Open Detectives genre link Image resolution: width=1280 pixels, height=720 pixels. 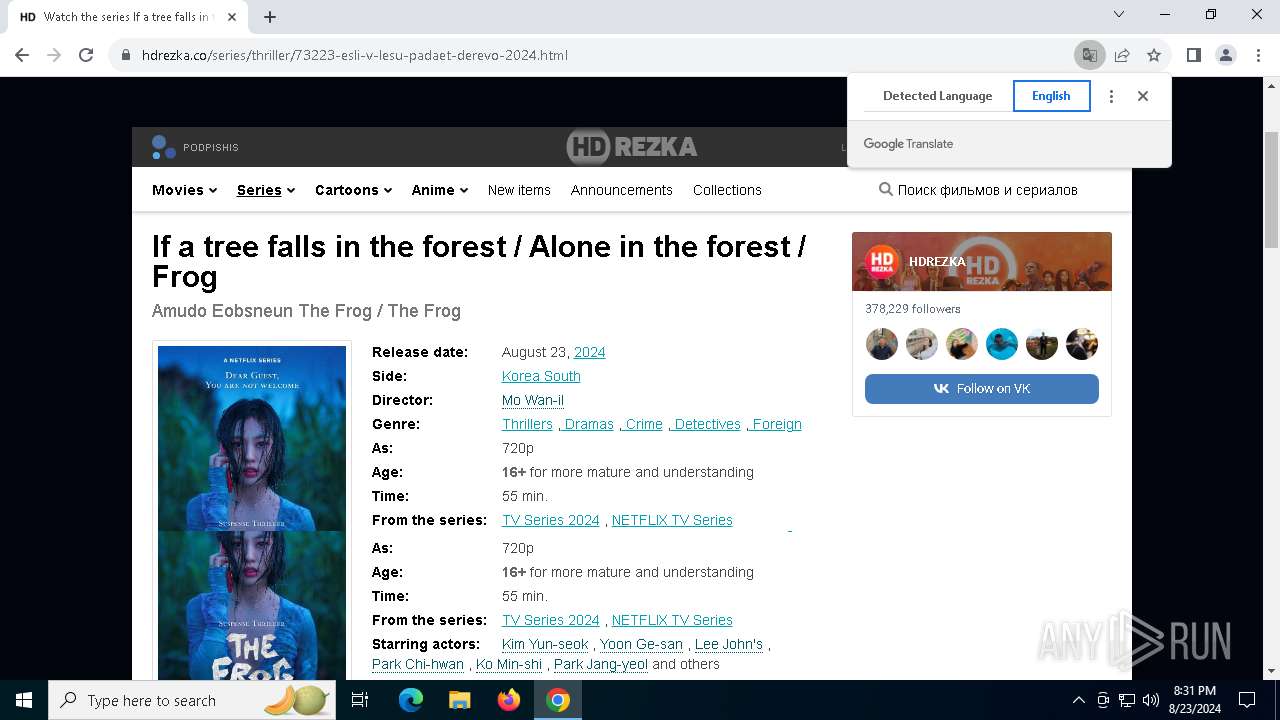pos(706,424)
